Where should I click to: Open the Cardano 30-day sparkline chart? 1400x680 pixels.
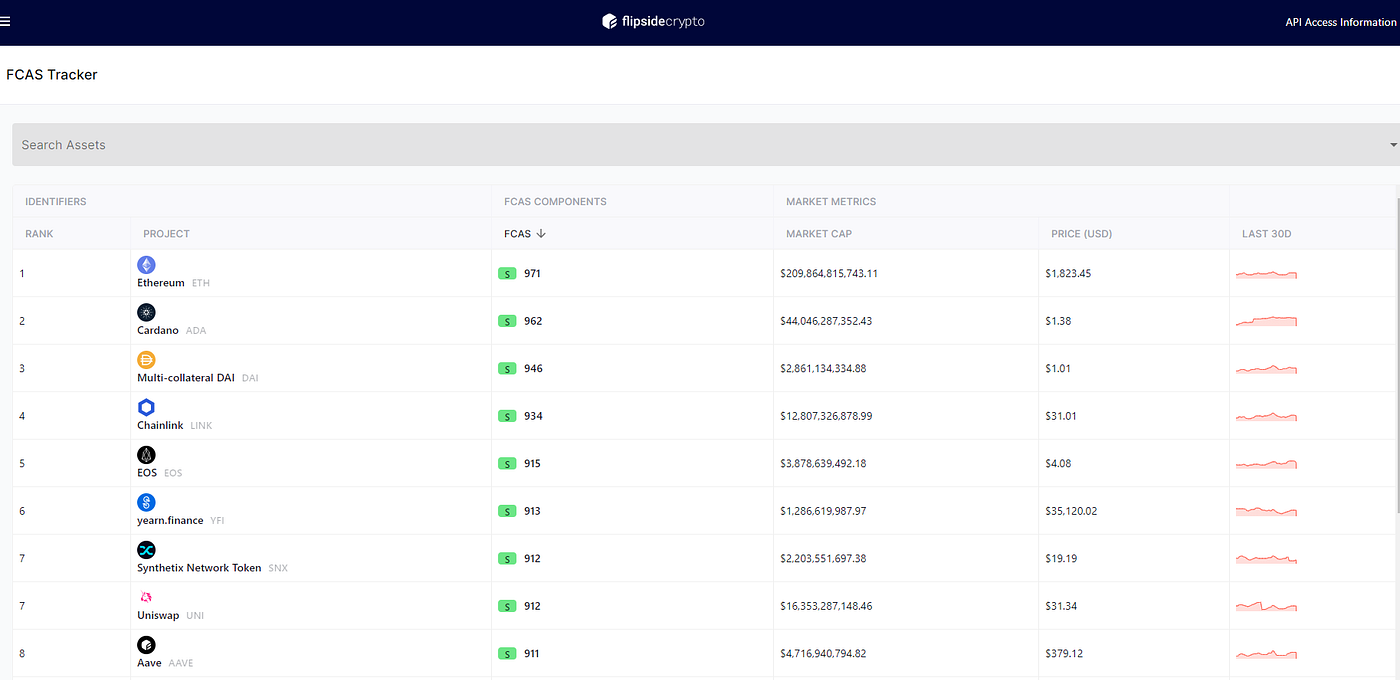point(1266,321)
